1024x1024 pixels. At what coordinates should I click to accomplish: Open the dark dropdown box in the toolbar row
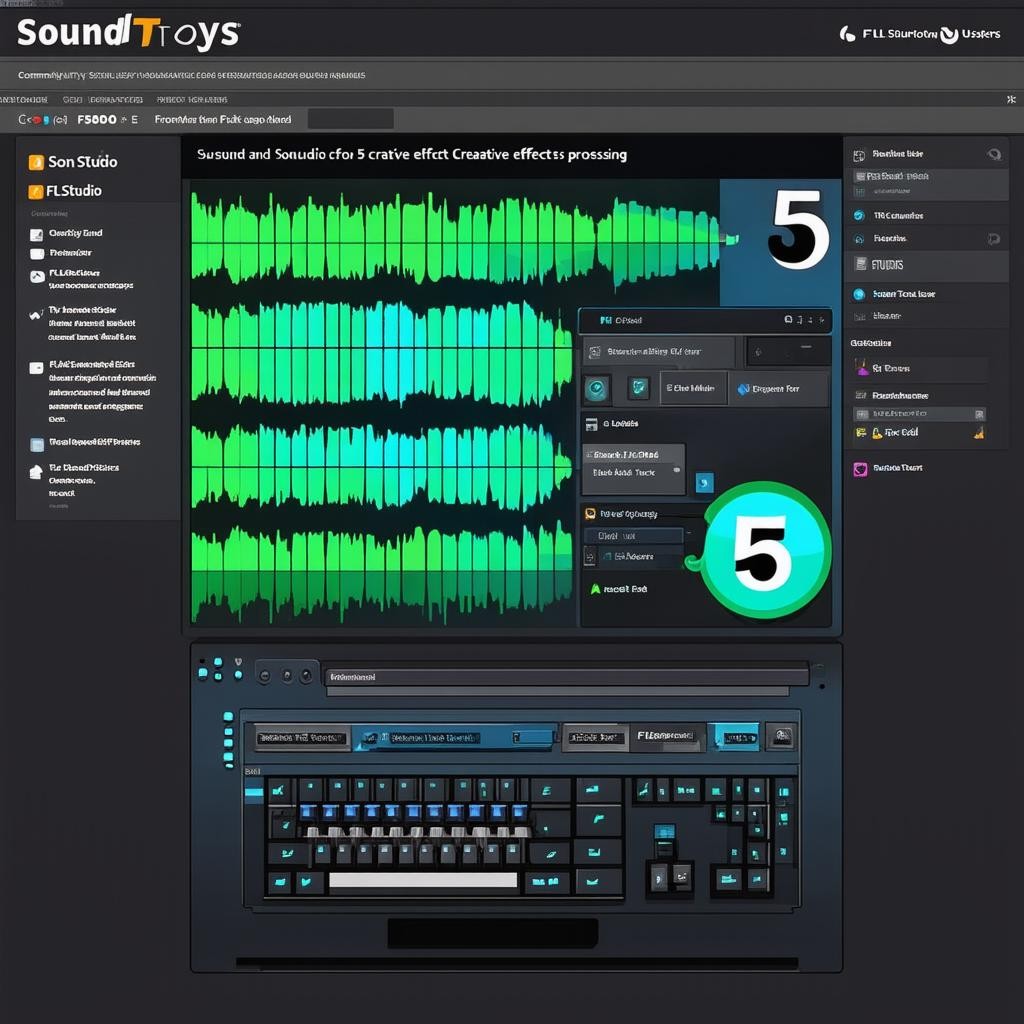pos(350,119)
